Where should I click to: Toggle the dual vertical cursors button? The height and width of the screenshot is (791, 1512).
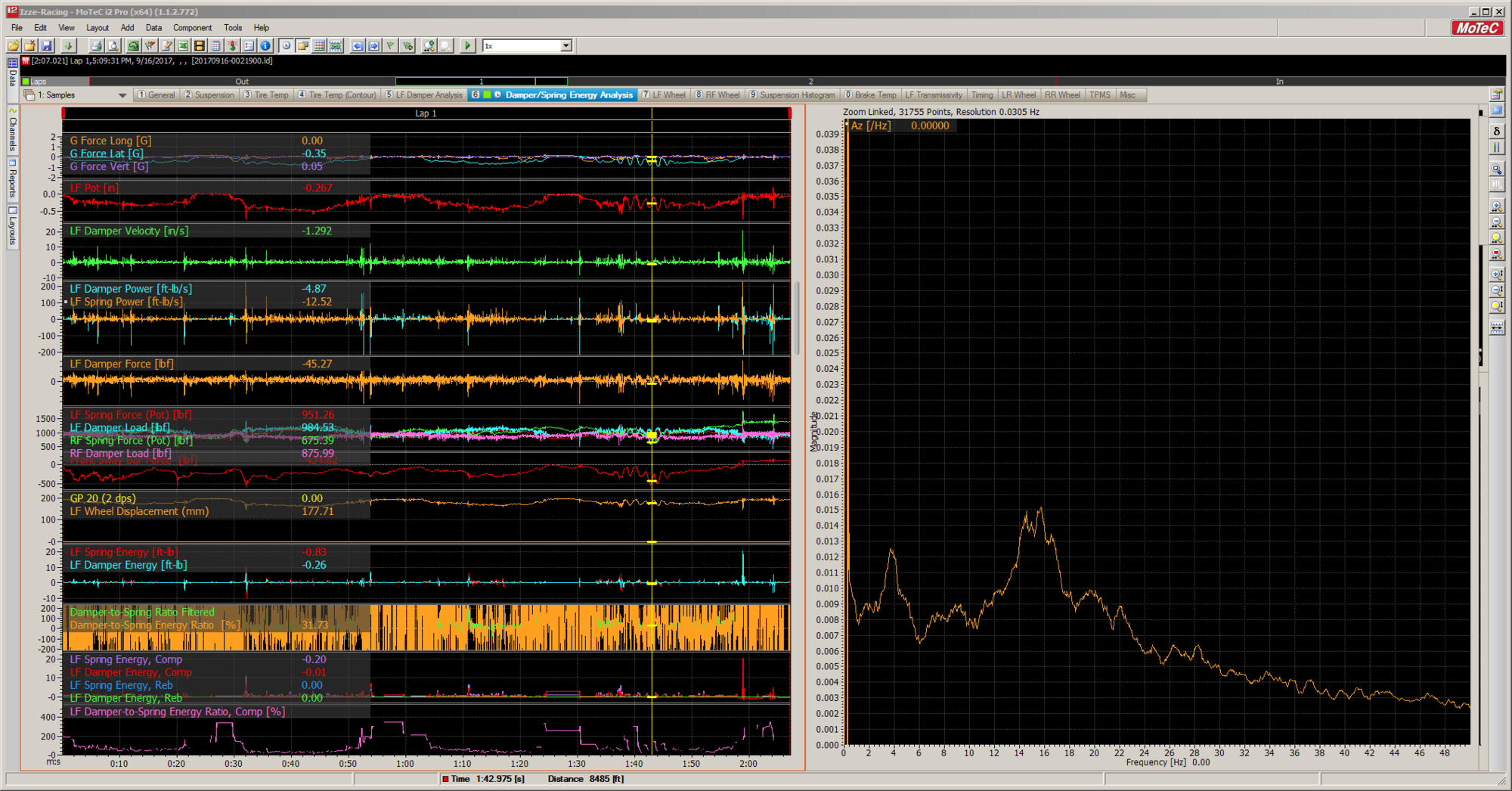1496,148
